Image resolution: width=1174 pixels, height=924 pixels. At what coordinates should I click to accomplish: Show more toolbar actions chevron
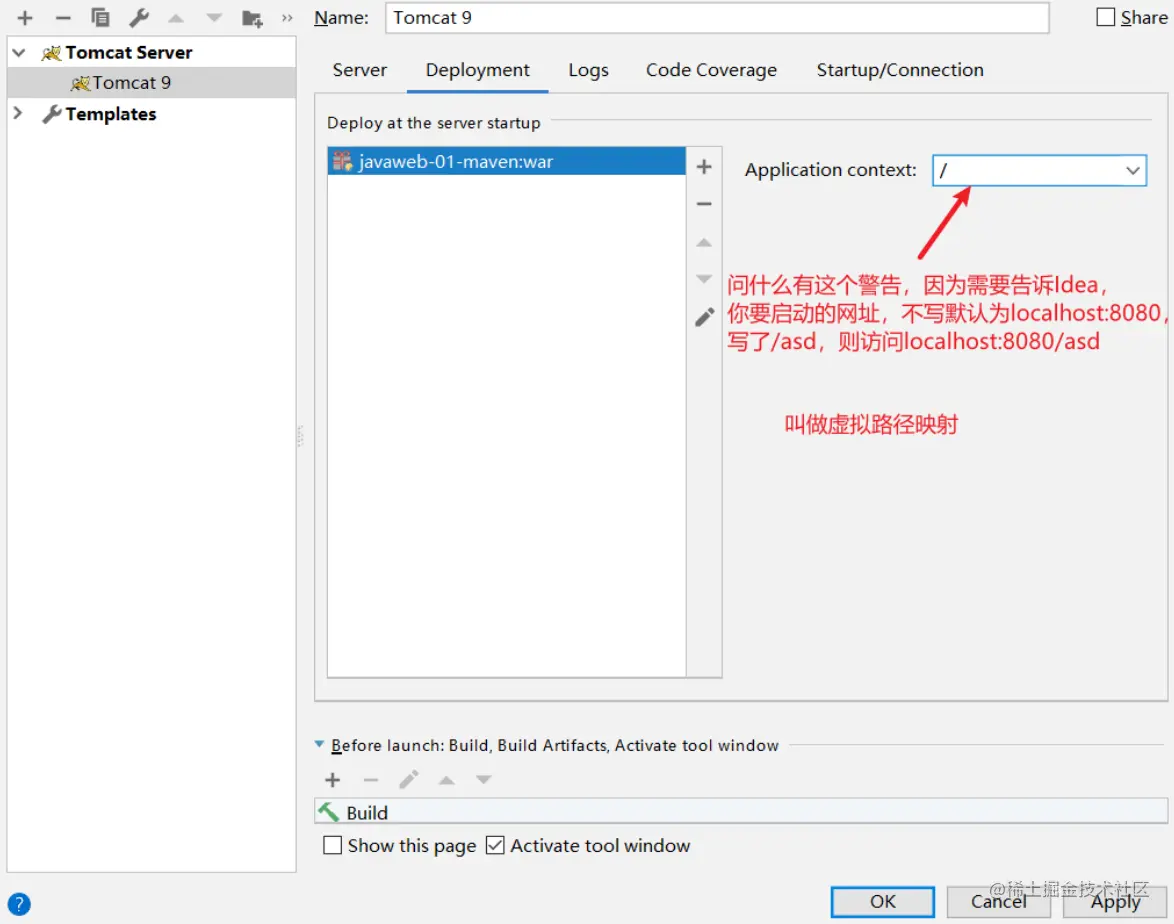click(x=287, y=18)
